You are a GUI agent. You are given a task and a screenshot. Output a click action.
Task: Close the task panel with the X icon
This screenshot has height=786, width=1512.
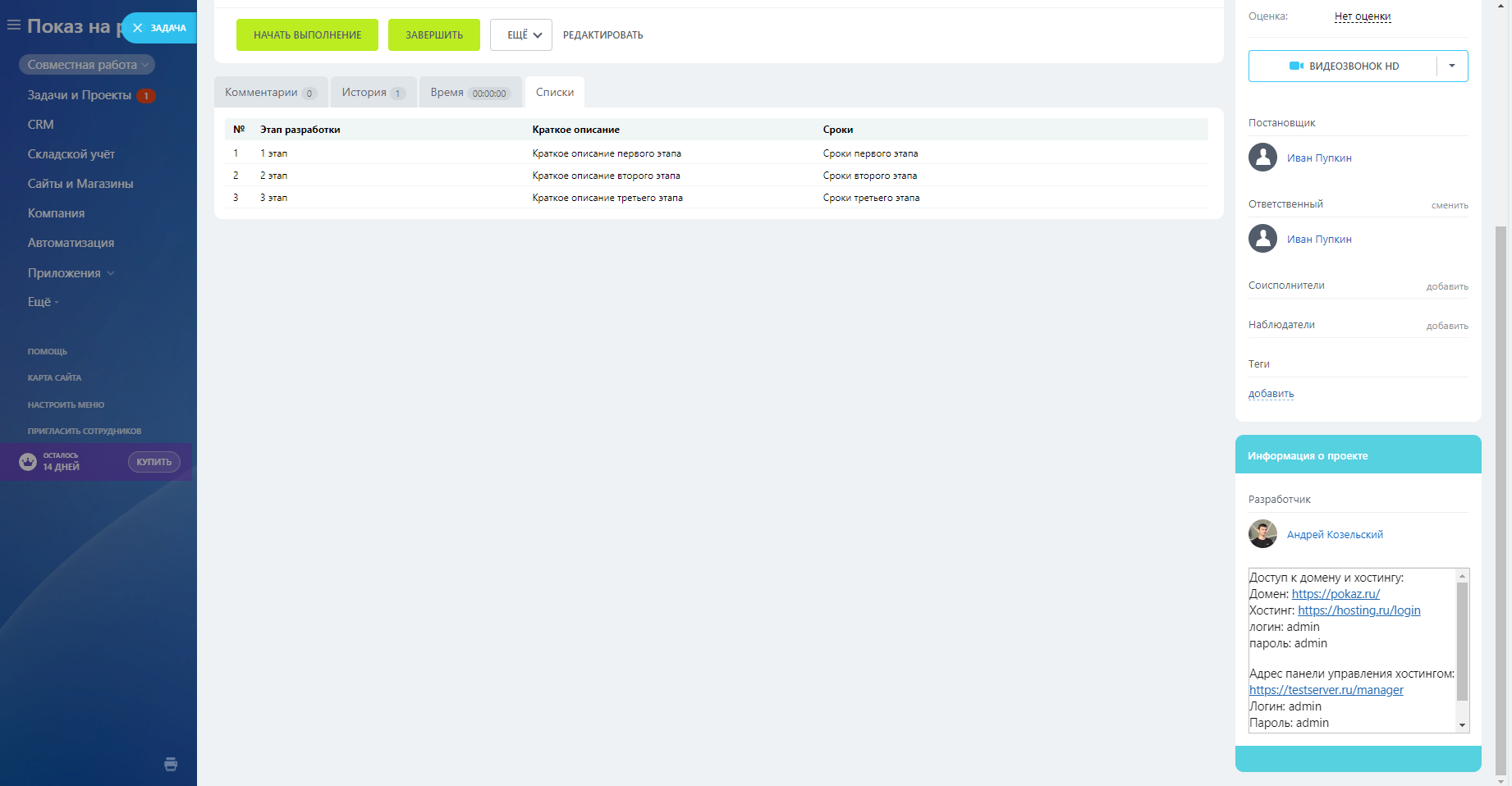pos(138,28)
